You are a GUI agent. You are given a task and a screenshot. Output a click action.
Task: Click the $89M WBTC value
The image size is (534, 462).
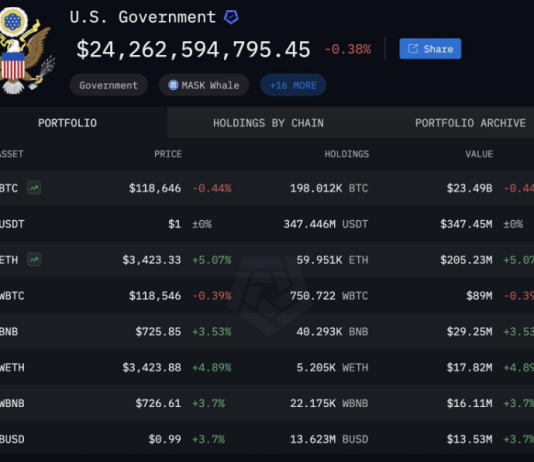(480, 296)
